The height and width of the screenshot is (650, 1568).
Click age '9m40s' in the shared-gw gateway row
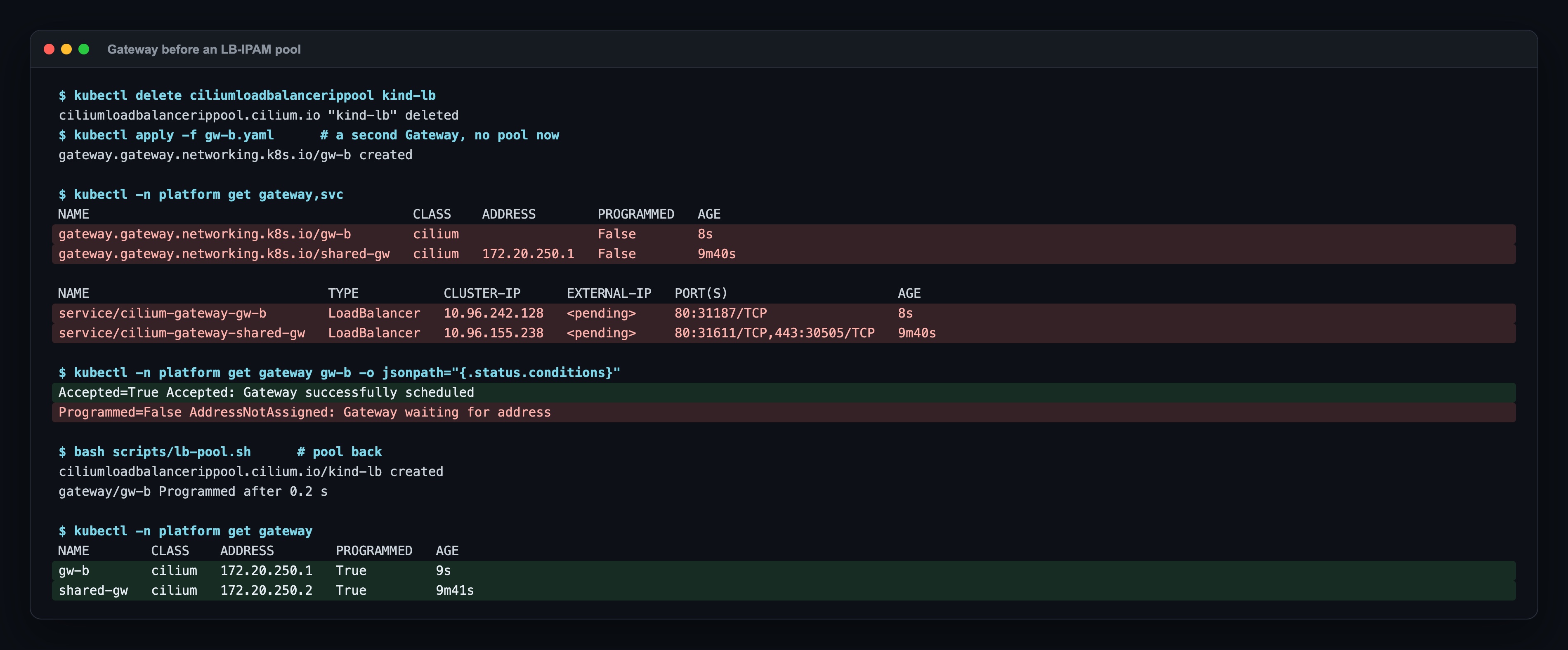[x=716, y=254]
